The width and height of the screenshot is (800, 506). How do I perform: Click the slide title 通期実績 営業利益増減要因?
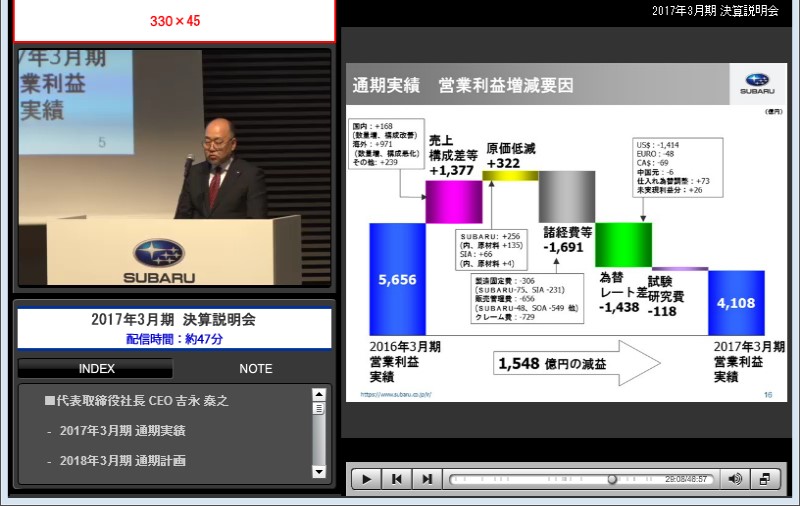pos(463,85)
